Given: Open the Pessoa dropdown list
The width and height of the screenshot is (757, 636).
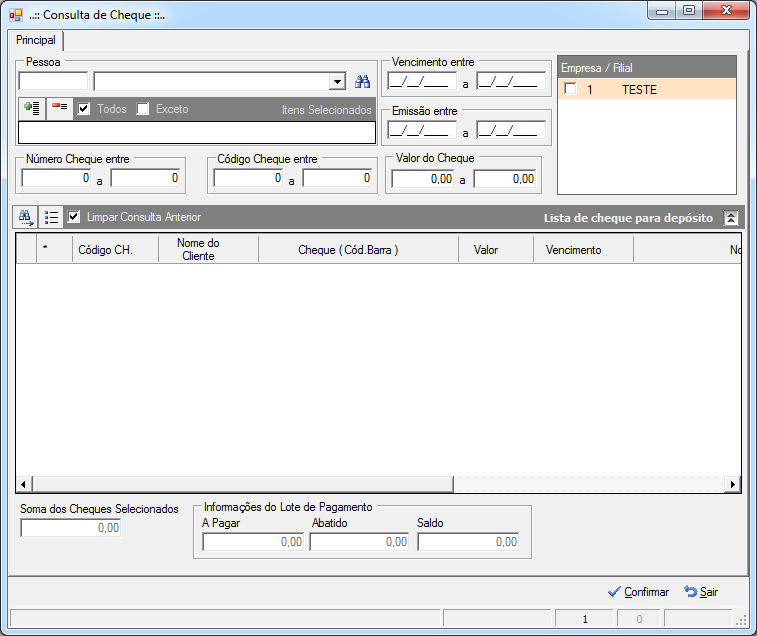Looking at the screenshot, I should click(337, 81).
